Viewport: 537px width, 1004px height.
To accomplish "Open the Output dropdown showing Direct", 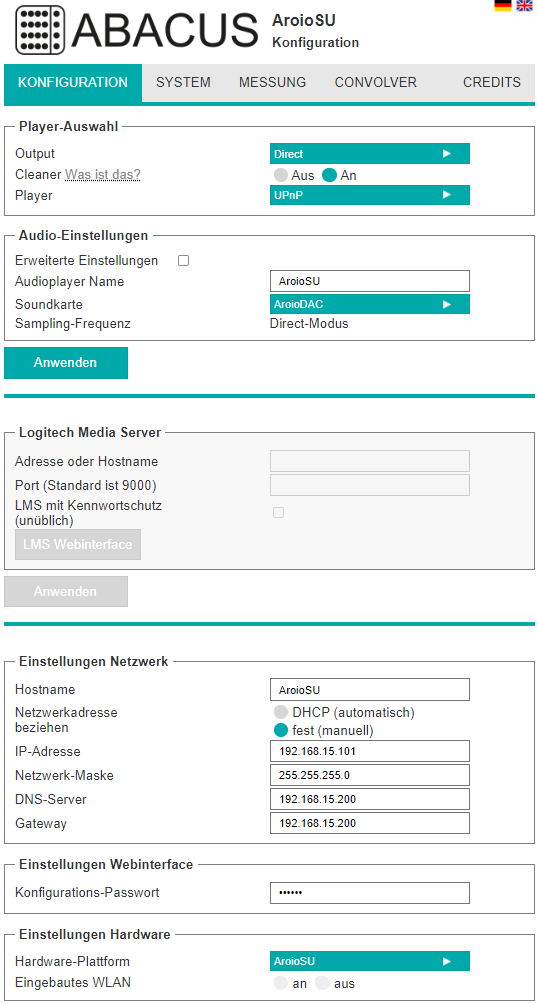I will pyautogui.click(x=370, y=154).
